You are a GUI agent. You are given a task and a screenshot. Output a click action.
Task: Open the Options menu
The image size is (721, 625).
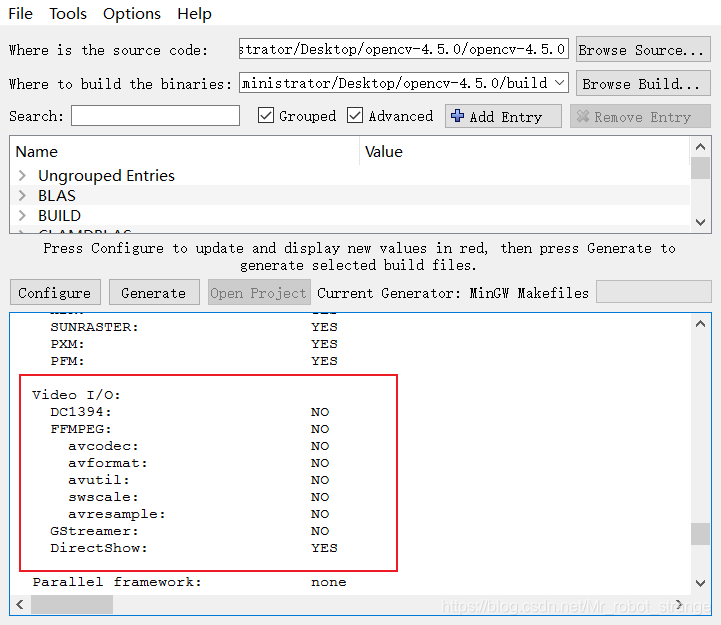tap(132, 13)
